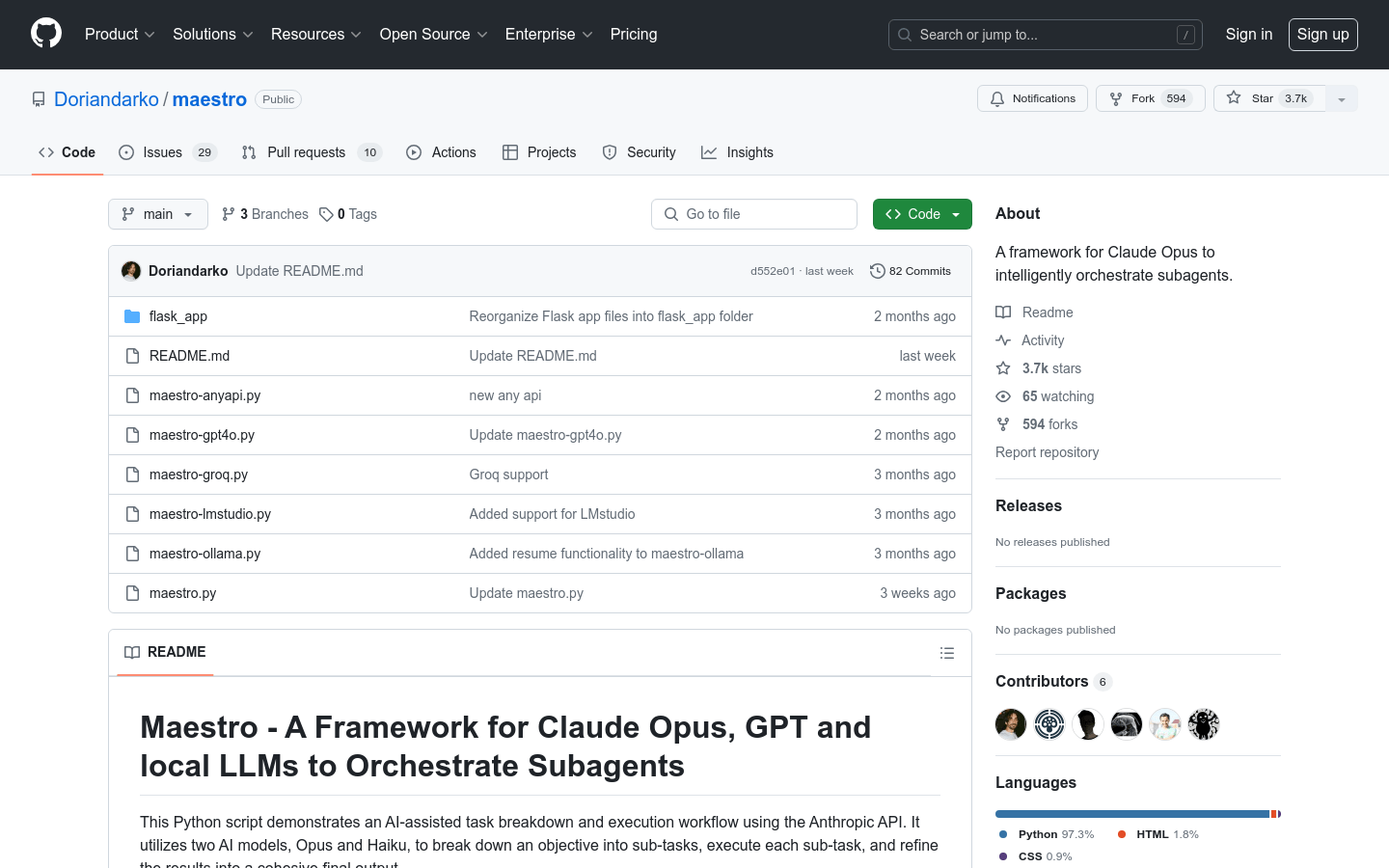Open the maestro-lmstudio.py file
The height and width of the screenshot is (868, 1389).
tap(210, 514)
